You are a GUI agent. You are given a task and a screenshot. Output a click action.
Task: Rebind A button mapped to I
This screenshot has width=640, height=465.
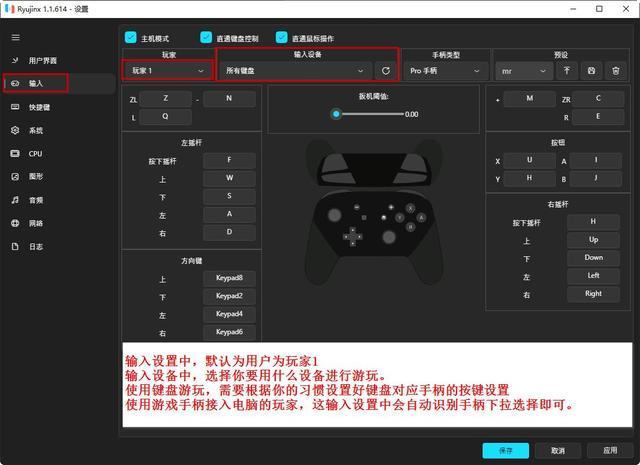(x=596, y=160)
